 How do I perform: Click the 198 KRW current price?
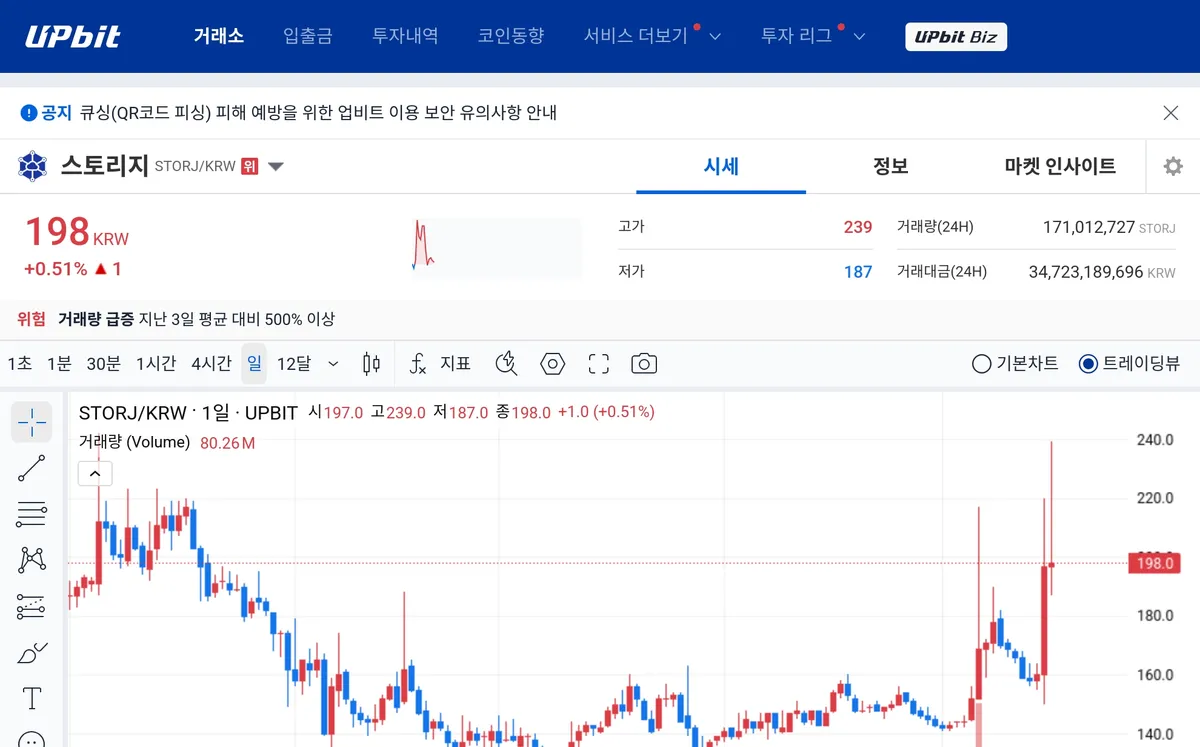76,233
